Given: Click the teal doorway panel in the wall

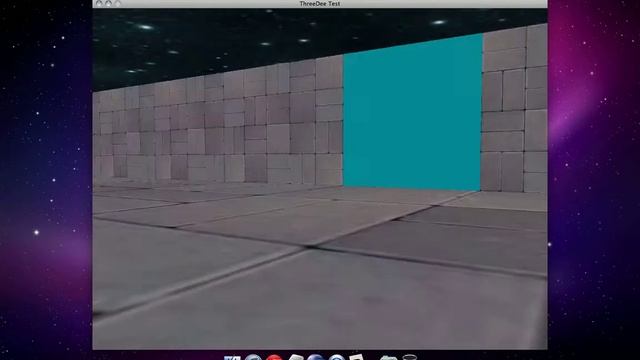Looking at the screenshot, I should tap(413, 113).
